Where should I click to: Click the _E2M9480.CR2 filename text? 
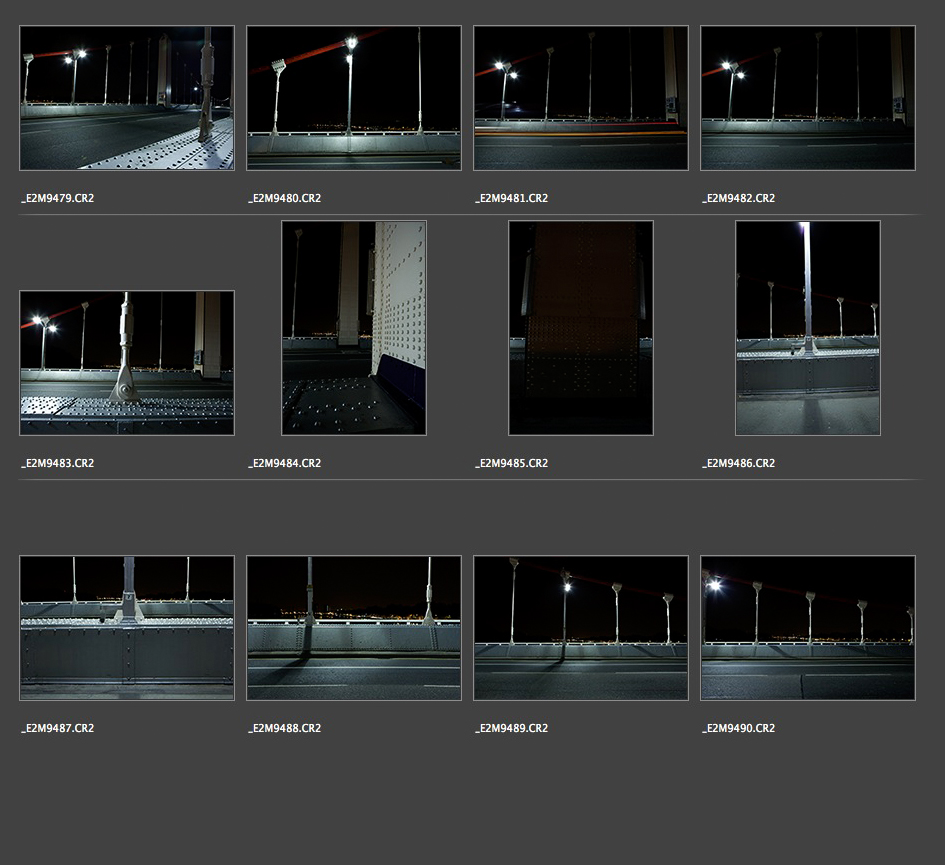tap(285, 198)
